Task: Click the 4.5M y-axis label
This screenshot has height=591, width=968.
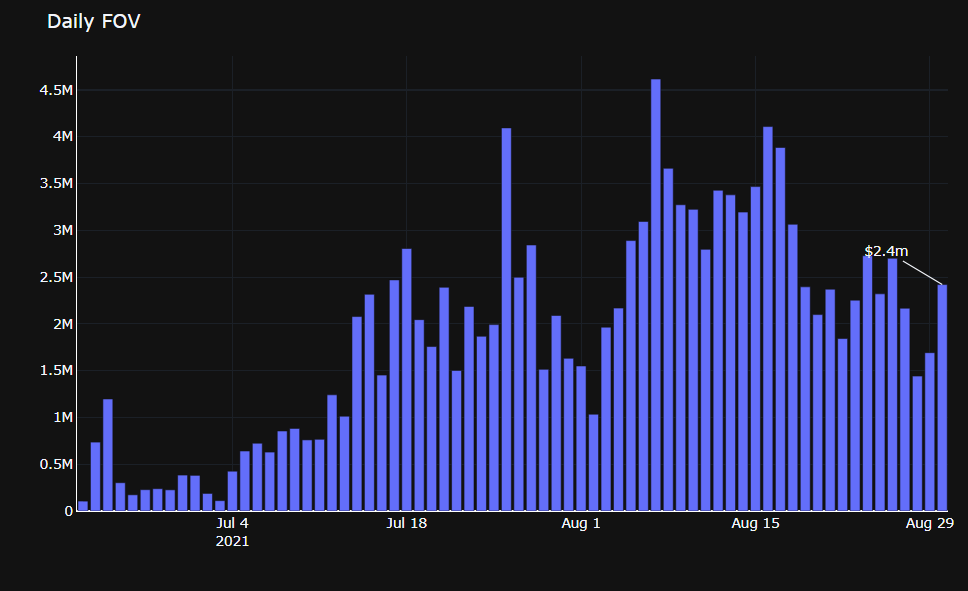Action: pos(56,90)
